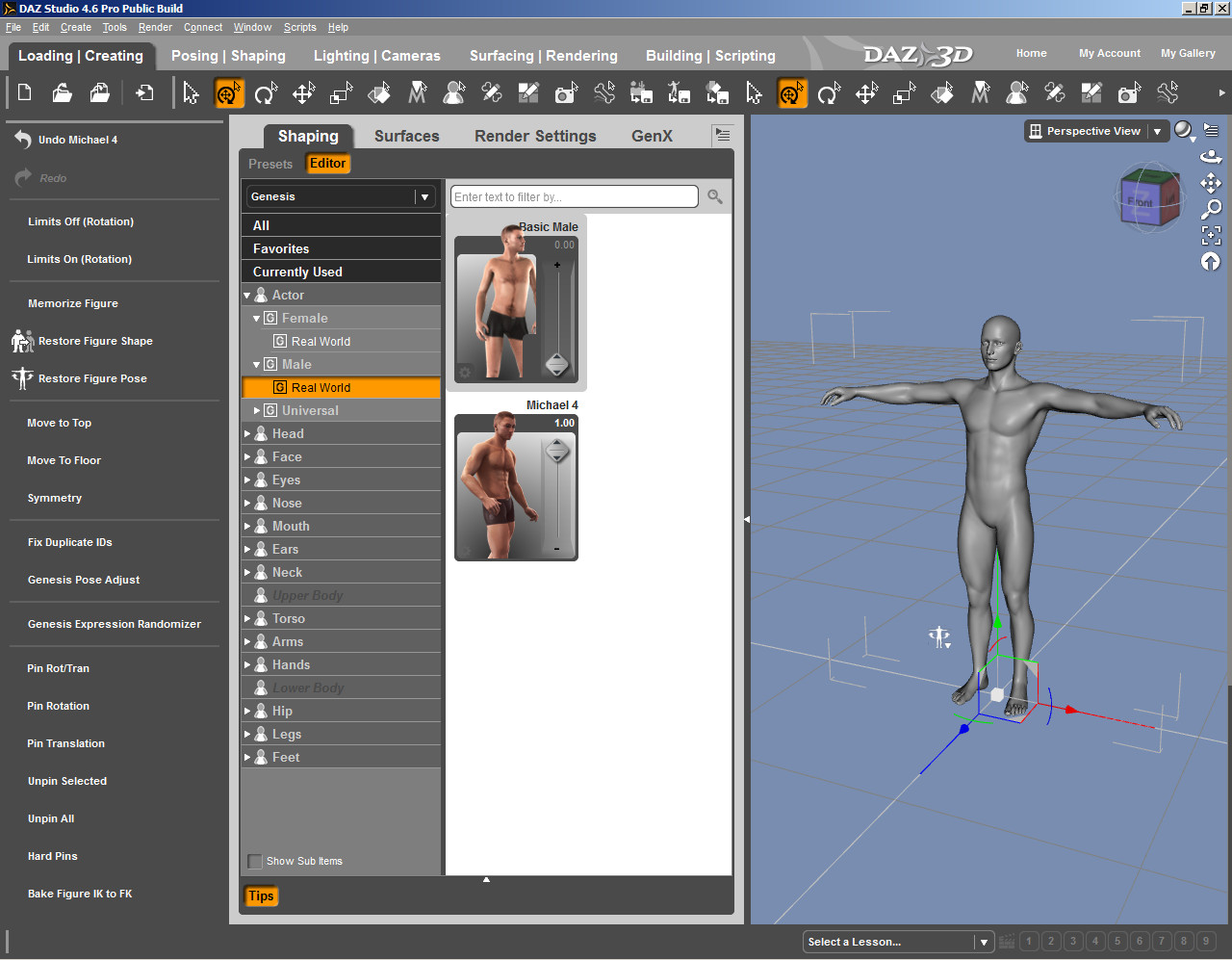Click the collapse arrow on viewport left edge
Image resolution: width=1232 pixels, height=960 pixels.
(746, 519)
